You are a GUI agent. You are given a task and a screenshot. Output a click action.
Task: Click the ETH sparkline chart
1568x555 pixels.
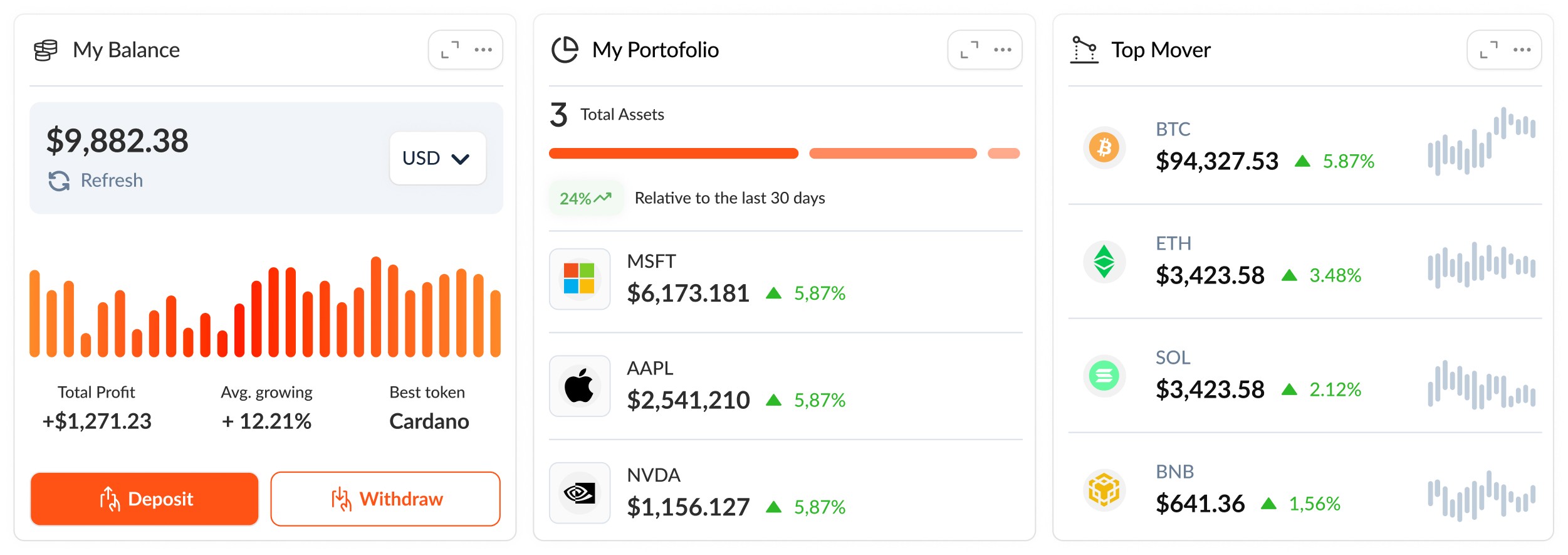[1482, 264]
